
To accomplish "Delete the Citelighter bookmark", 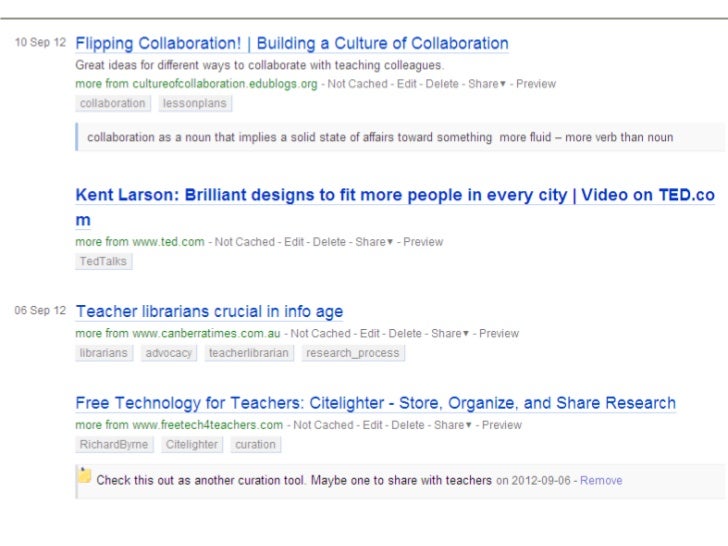I will (x=408, y=425).
